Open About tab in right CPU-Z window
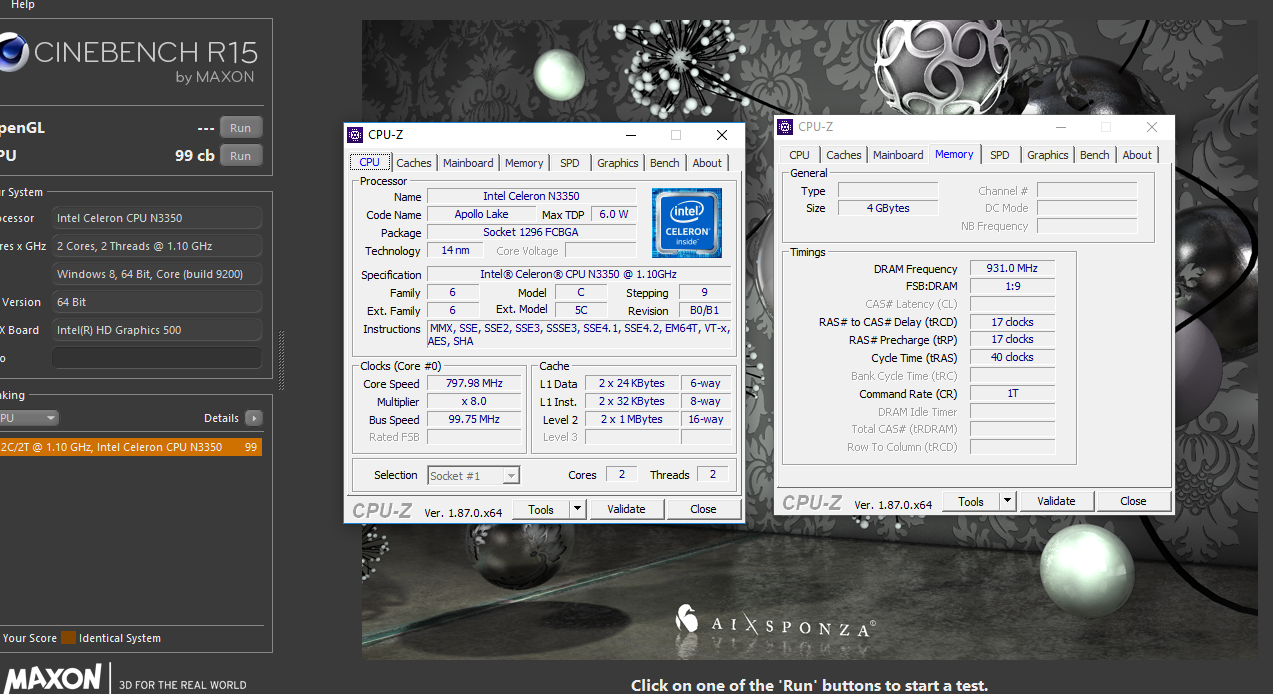Image resolution: width=1273 pixels, height=694 pixels. (1137, 155)
